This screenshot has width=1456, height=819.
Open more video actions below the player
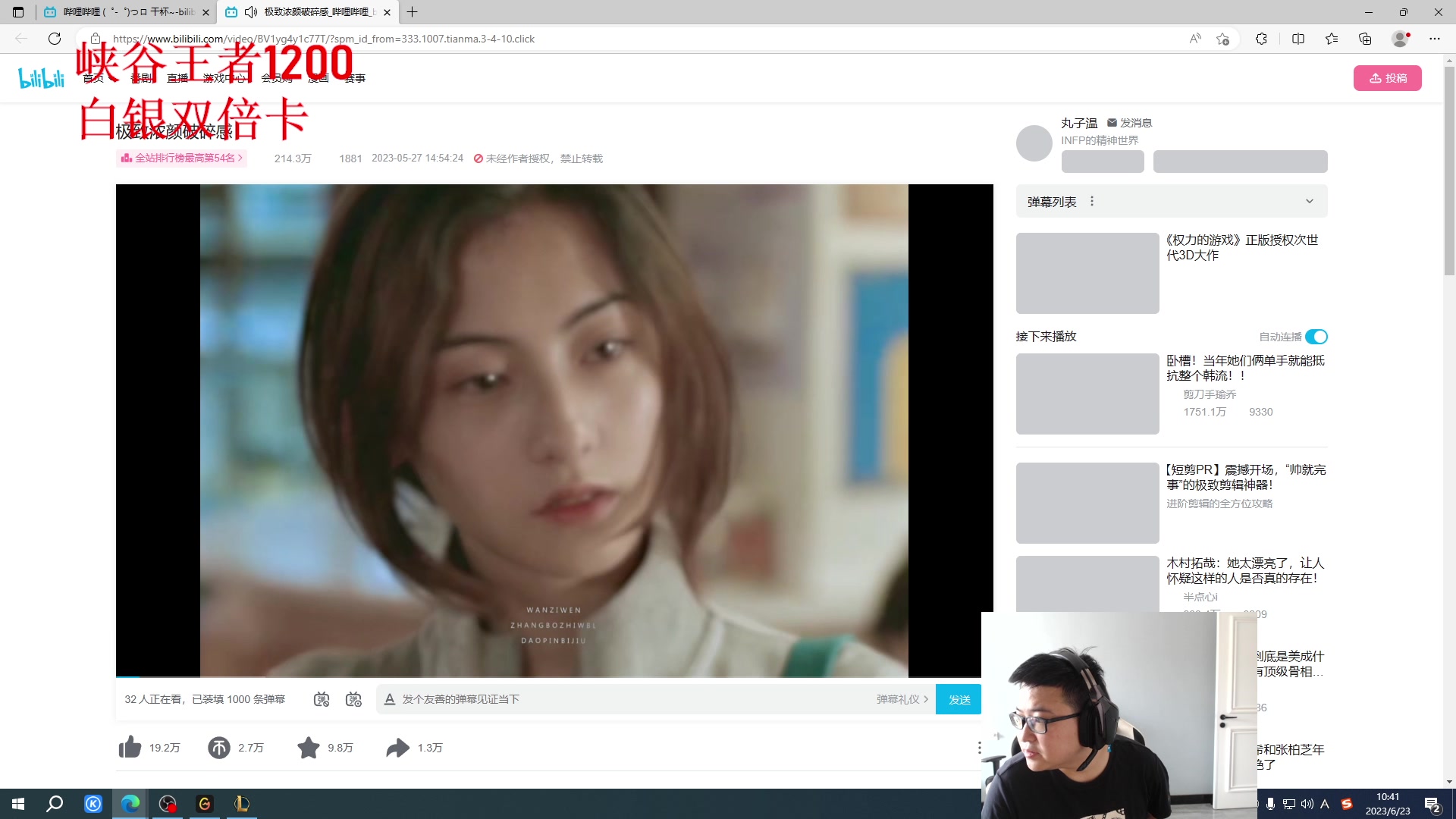[x=979, y=748]
